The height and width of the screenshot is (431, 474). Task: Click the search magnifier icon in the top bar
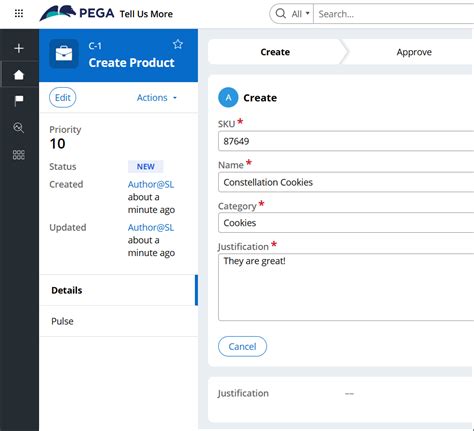tap(281, 14)
